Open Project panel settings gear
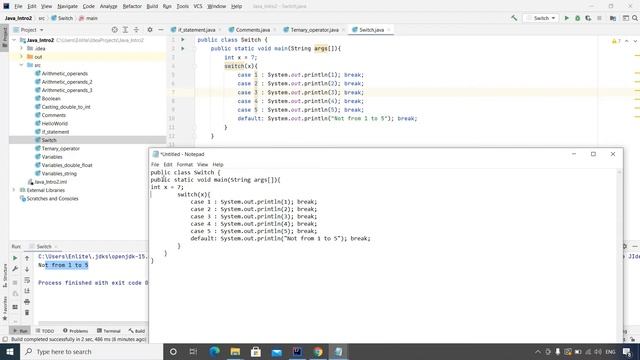 pyautogui.click(x=150, y=30)
